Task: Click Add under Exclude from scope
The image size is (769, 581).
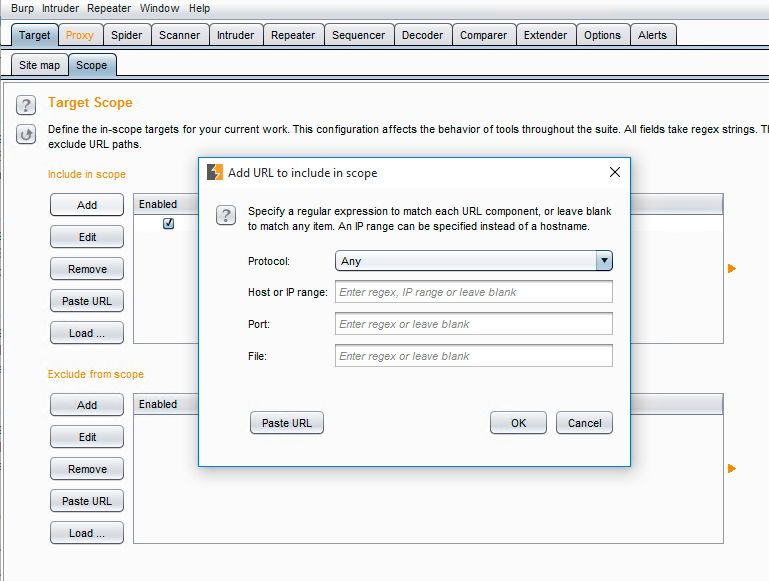Action: click(87, 405)
